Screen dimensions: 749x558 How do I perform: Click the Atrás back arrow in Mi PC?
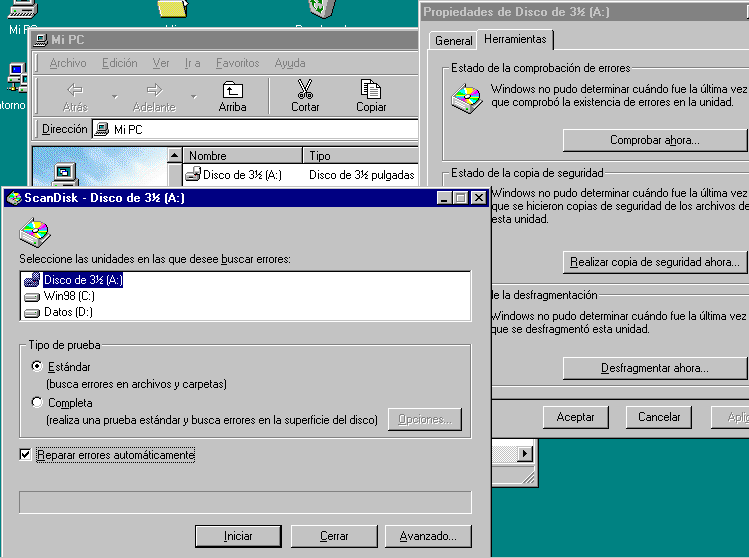click(x=75, y=89)
